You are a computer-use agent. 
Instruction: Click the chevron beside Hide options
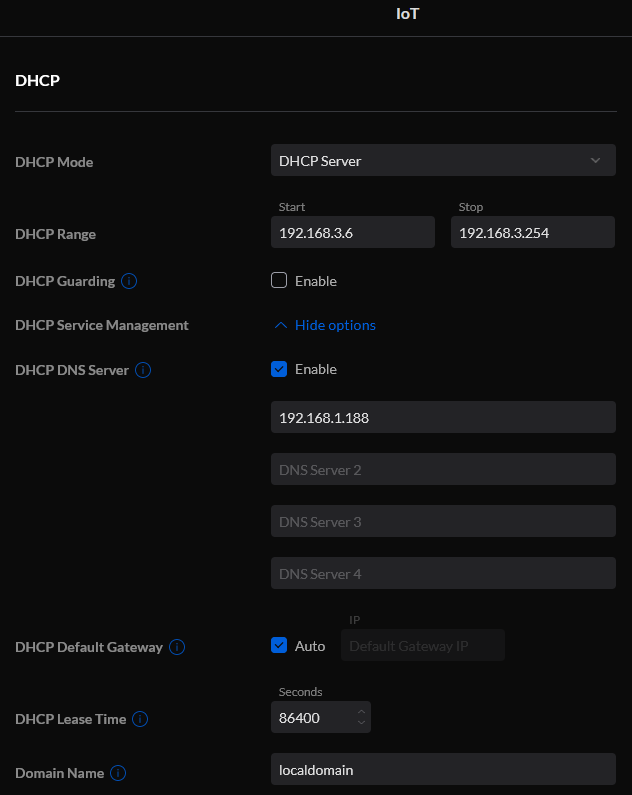pos(281,326)
